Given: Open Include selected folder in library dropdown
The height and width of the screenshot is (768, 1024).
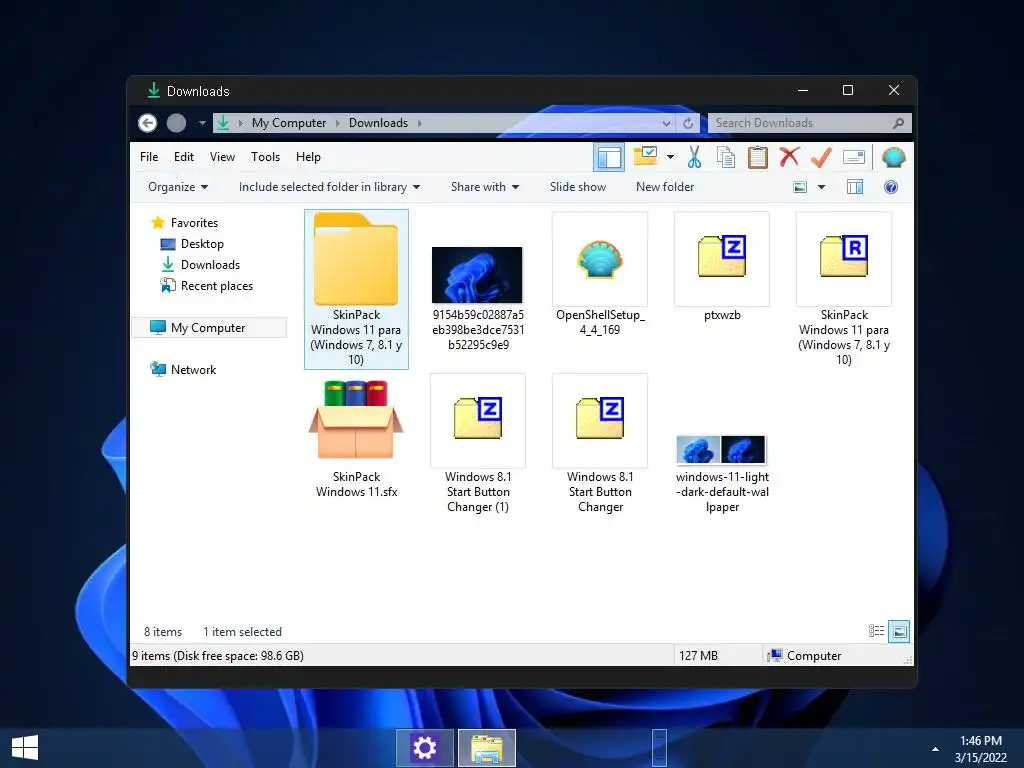Looking at the screenshot, I should pyautogui.click(x=329, y=187).
